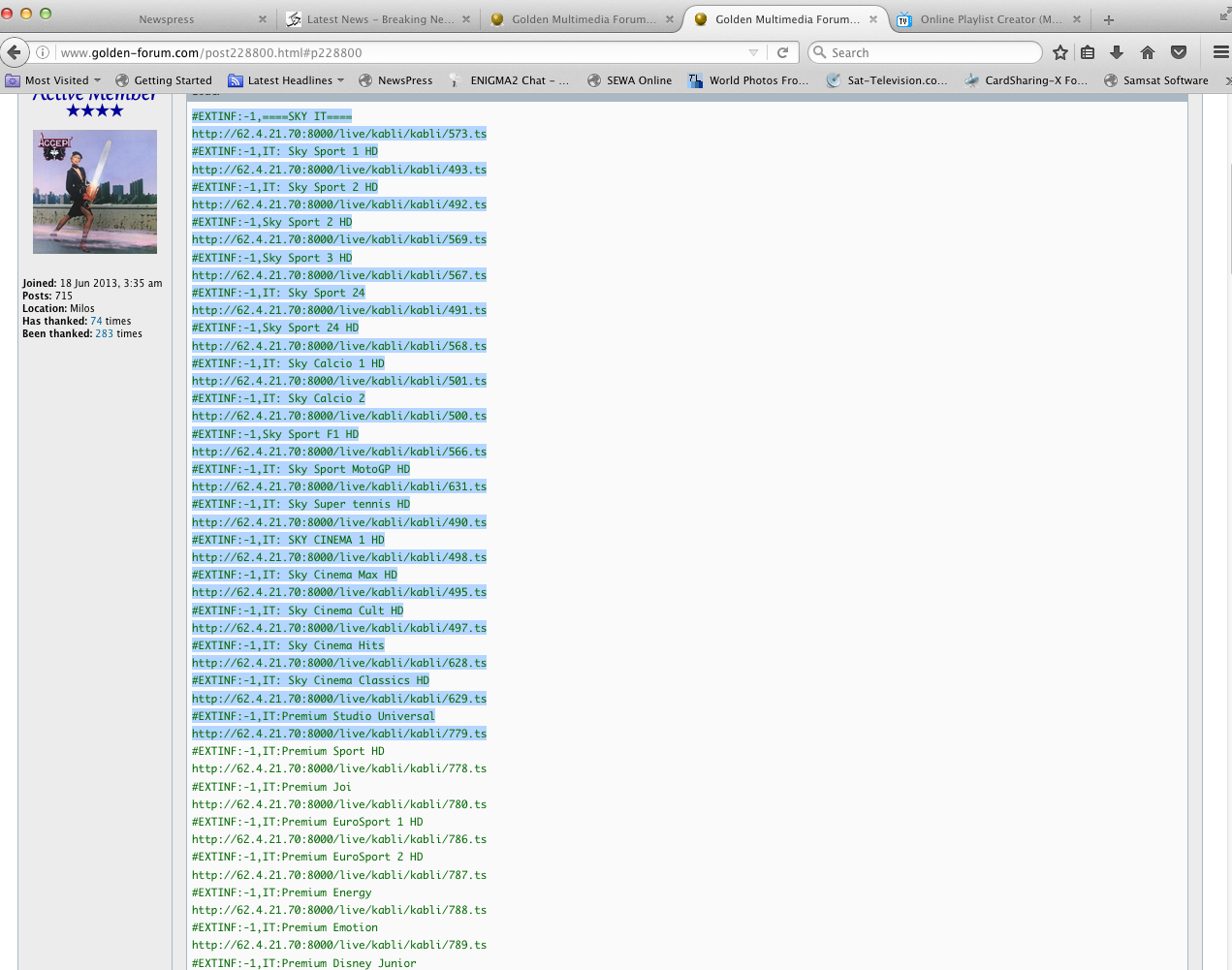Save page to Pocket
1232x970 pixels.
coord(1179,52)
